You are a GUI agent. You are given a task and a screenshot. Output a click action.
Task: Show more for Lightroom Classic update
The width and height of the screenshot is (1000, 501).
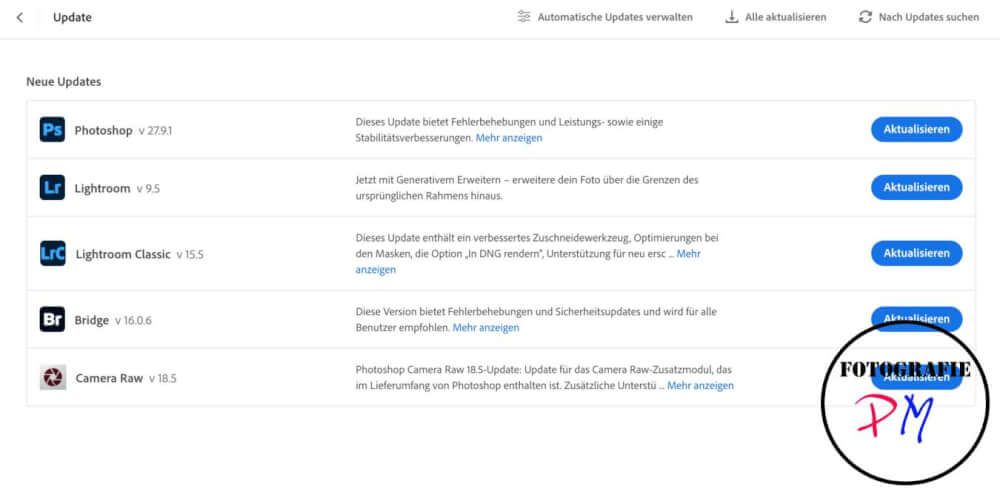(x=688, y=254)
